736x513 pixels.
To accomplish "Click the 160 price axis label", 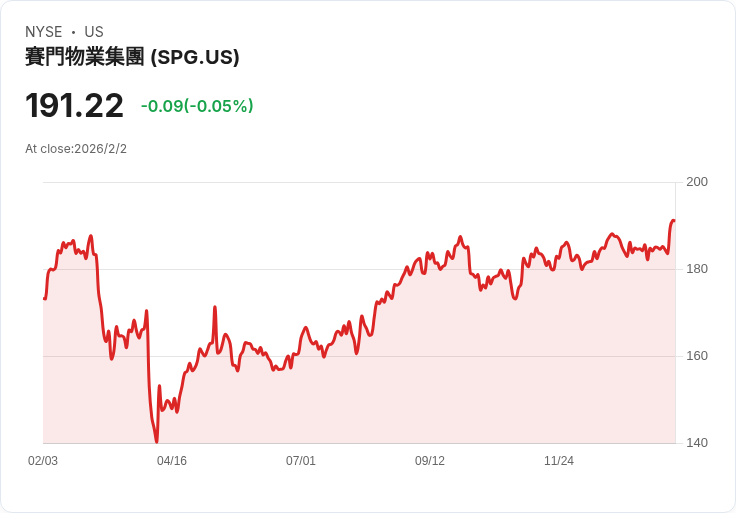I will coord(697,356).
